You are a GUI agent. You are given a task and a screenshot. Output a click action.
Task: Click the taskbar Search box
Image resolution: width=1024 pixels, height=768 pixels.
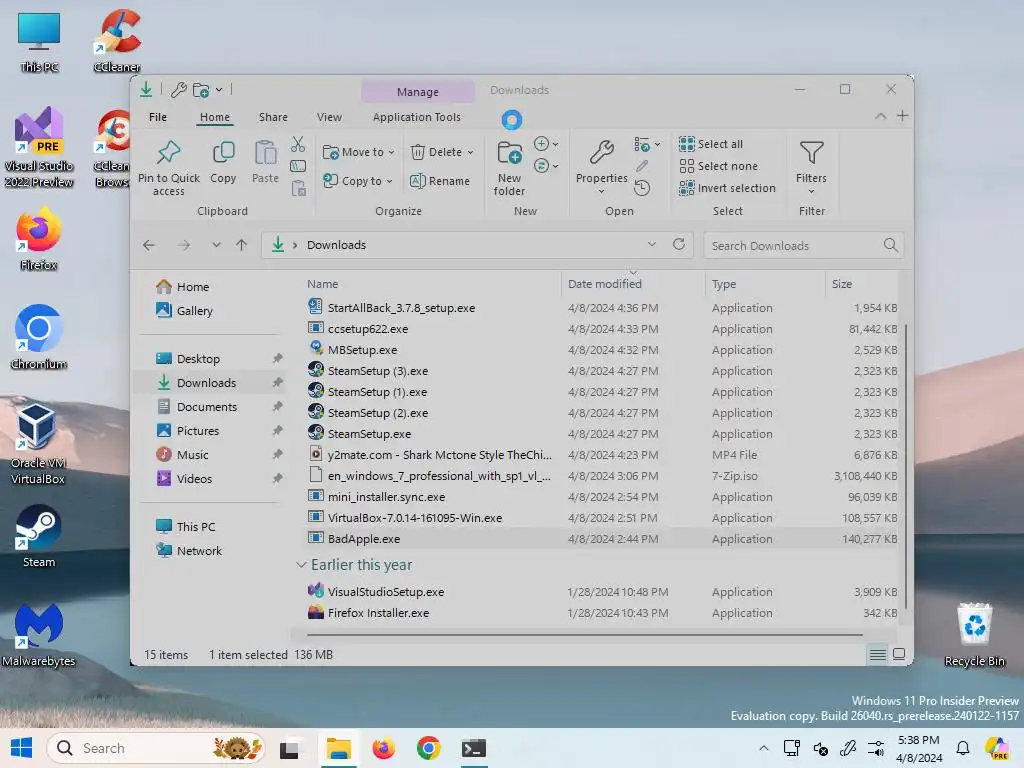pos(155,748)
